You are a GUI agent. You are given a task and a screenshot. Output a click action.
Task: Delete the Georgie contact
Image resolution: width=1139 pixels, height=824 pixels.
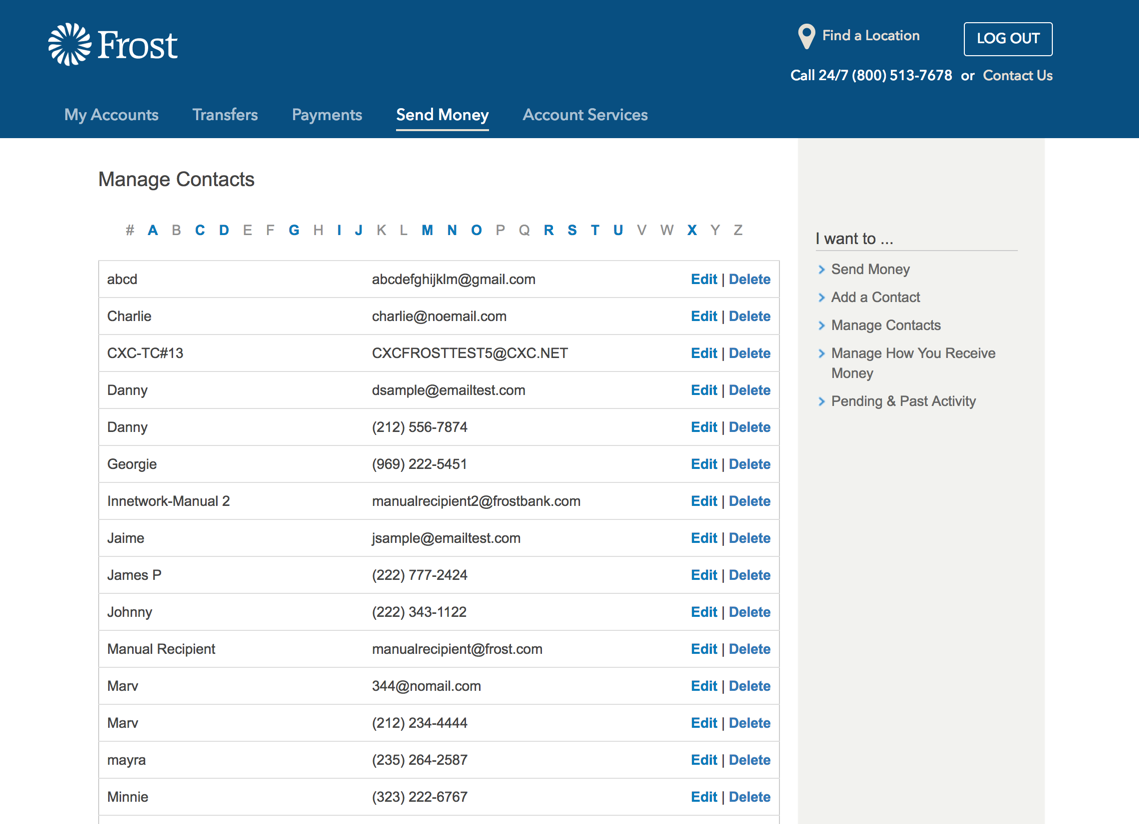[x=750, y=464]
